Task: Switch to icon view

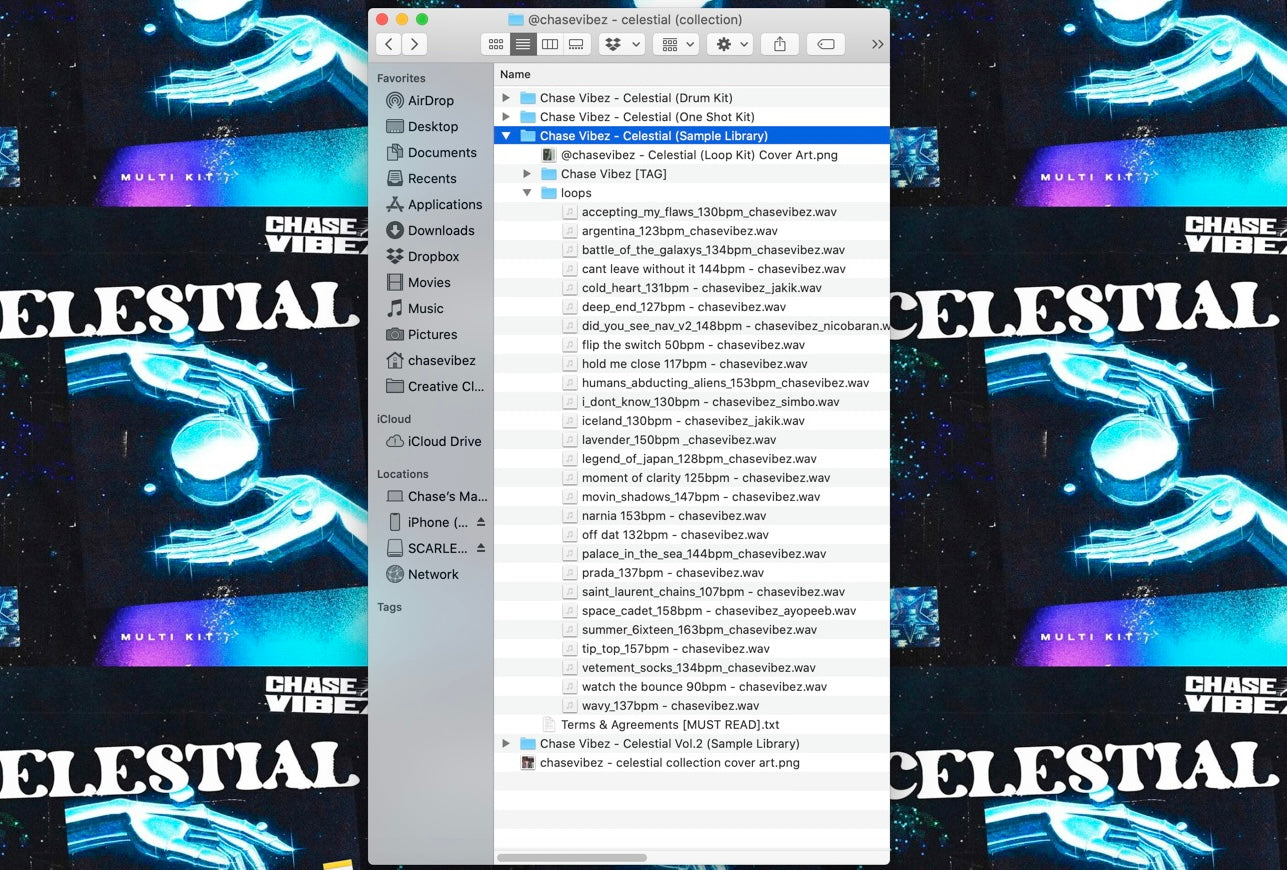Action: pyautogui.click(x=497, y=44)
